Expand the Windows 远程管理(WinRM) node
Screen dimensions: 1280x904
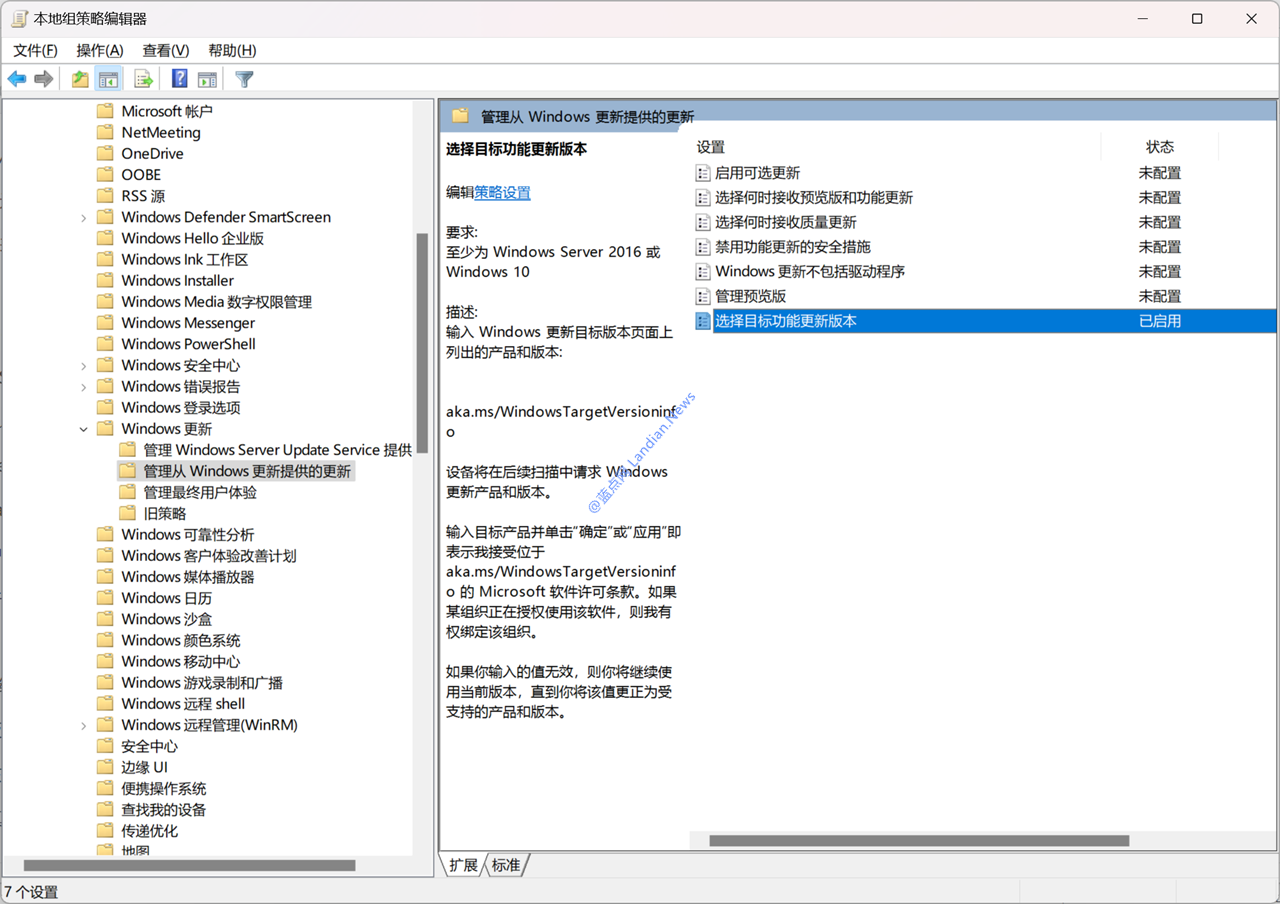pyautogui.click(x=84, y=725)
